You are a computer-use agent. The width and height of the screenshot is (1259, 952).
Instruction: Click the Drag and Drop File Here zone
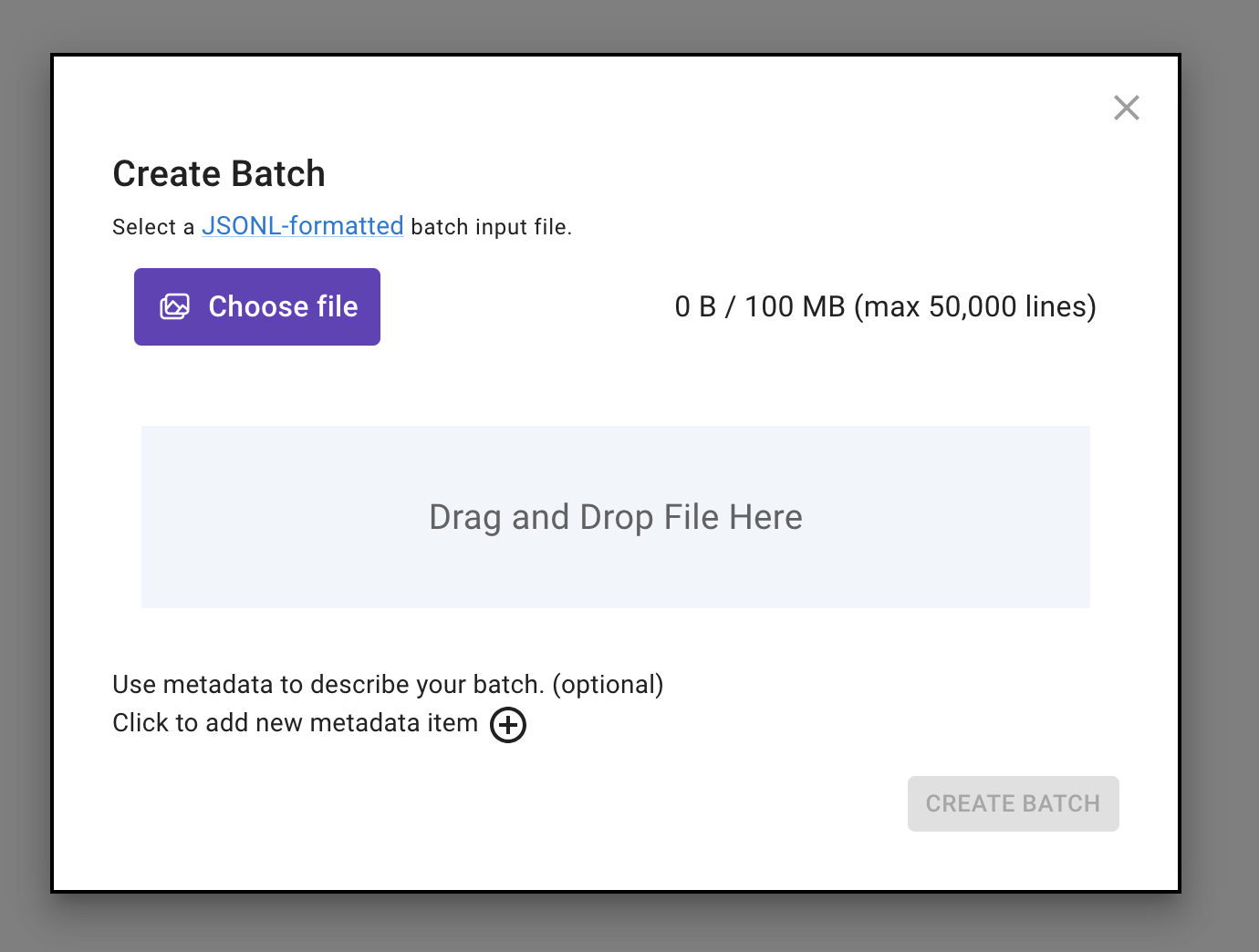(615, 517)
